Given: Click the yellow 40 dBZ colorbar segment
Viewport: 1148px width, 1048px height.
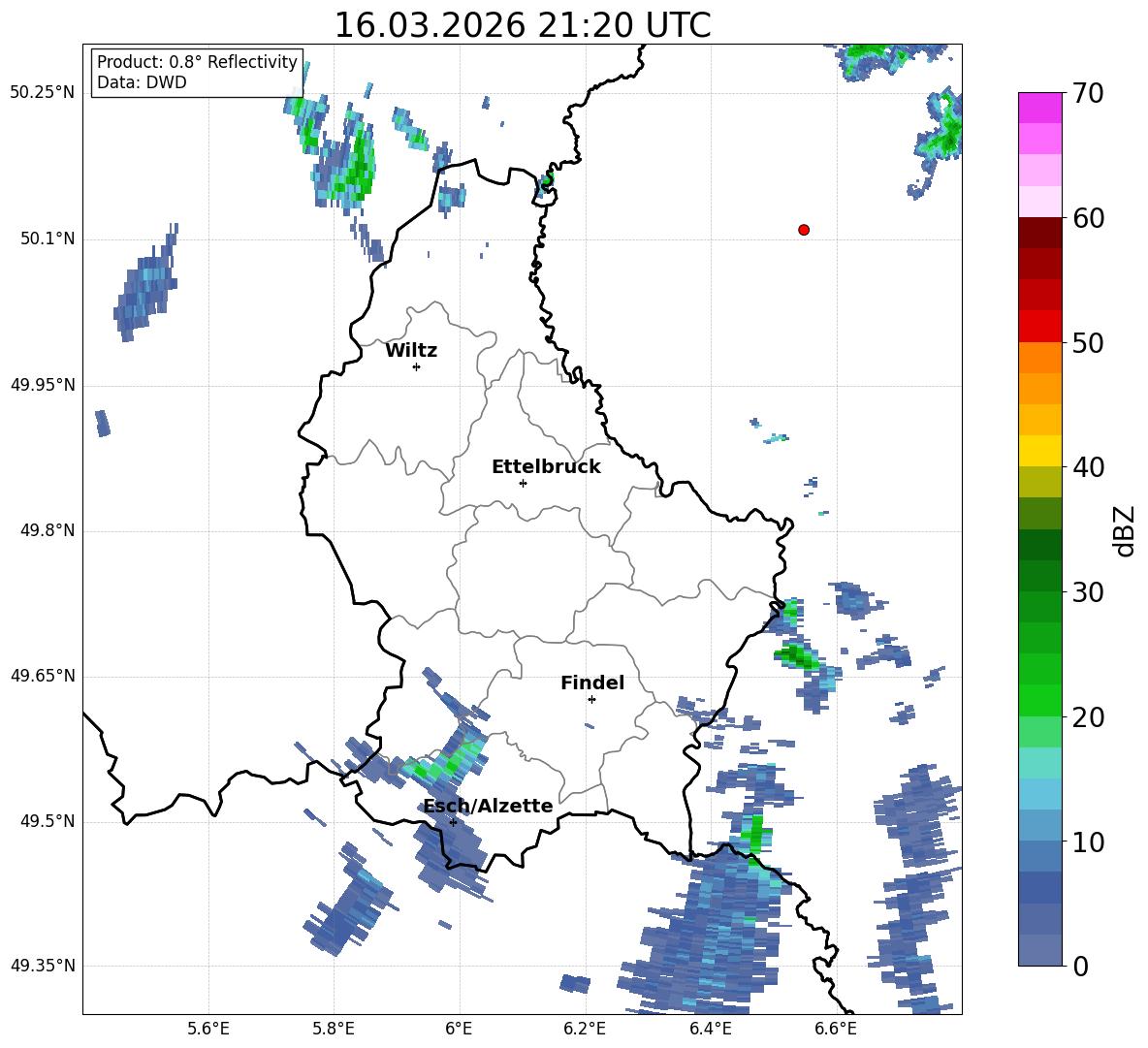Looking at the screenshot, I should [x=1039, y=451].
